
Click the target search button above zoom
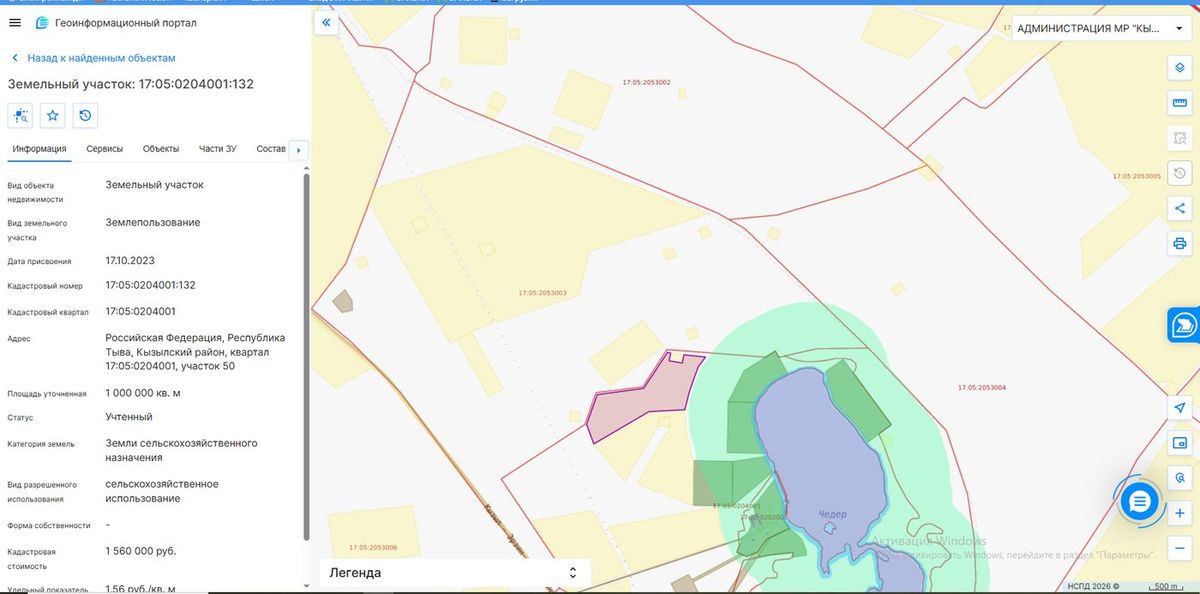pos(1179,478)
